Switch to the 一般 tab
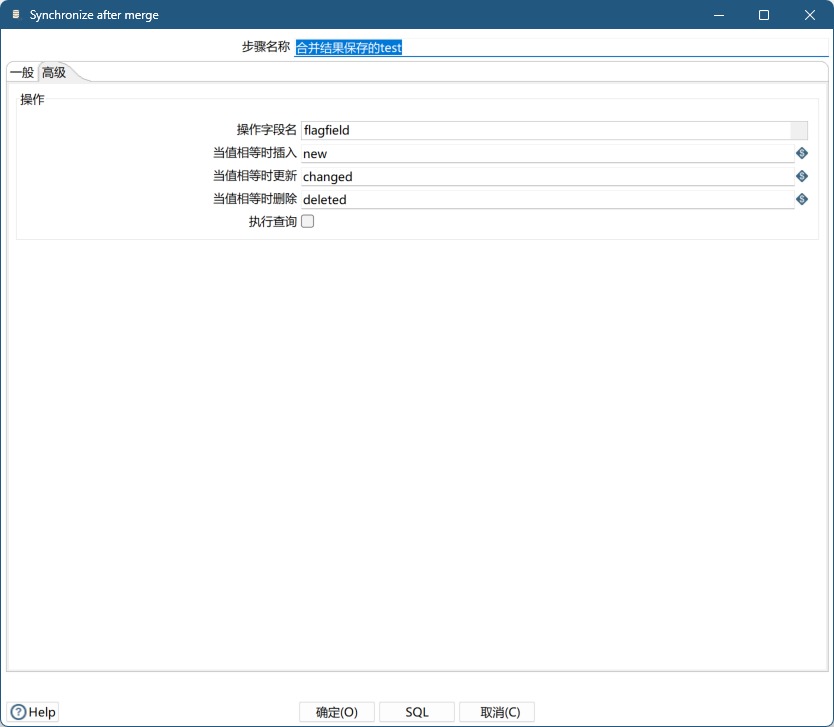 tap(22, 73)
